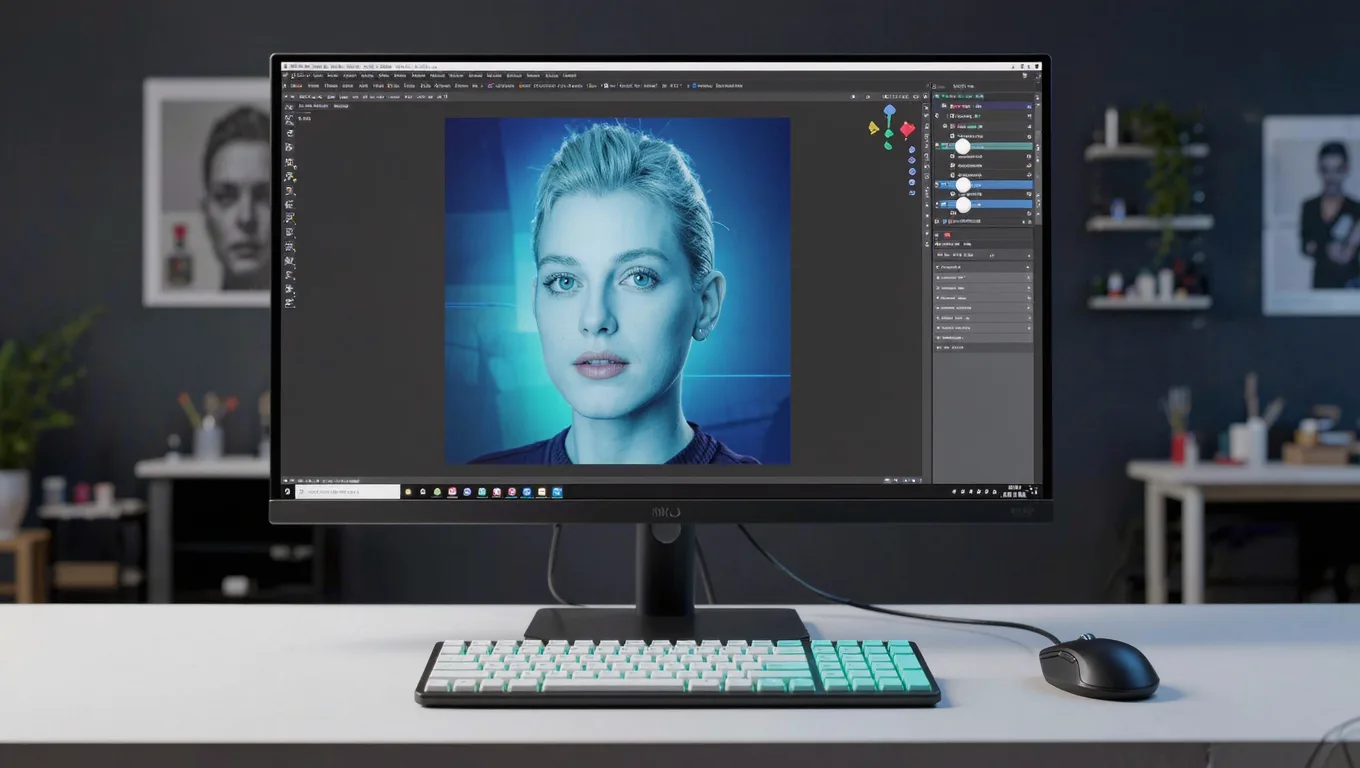Click the blue top handle of the viewport gizmo
This screenshot has height=768, width=1360.
tap(889, 110)
